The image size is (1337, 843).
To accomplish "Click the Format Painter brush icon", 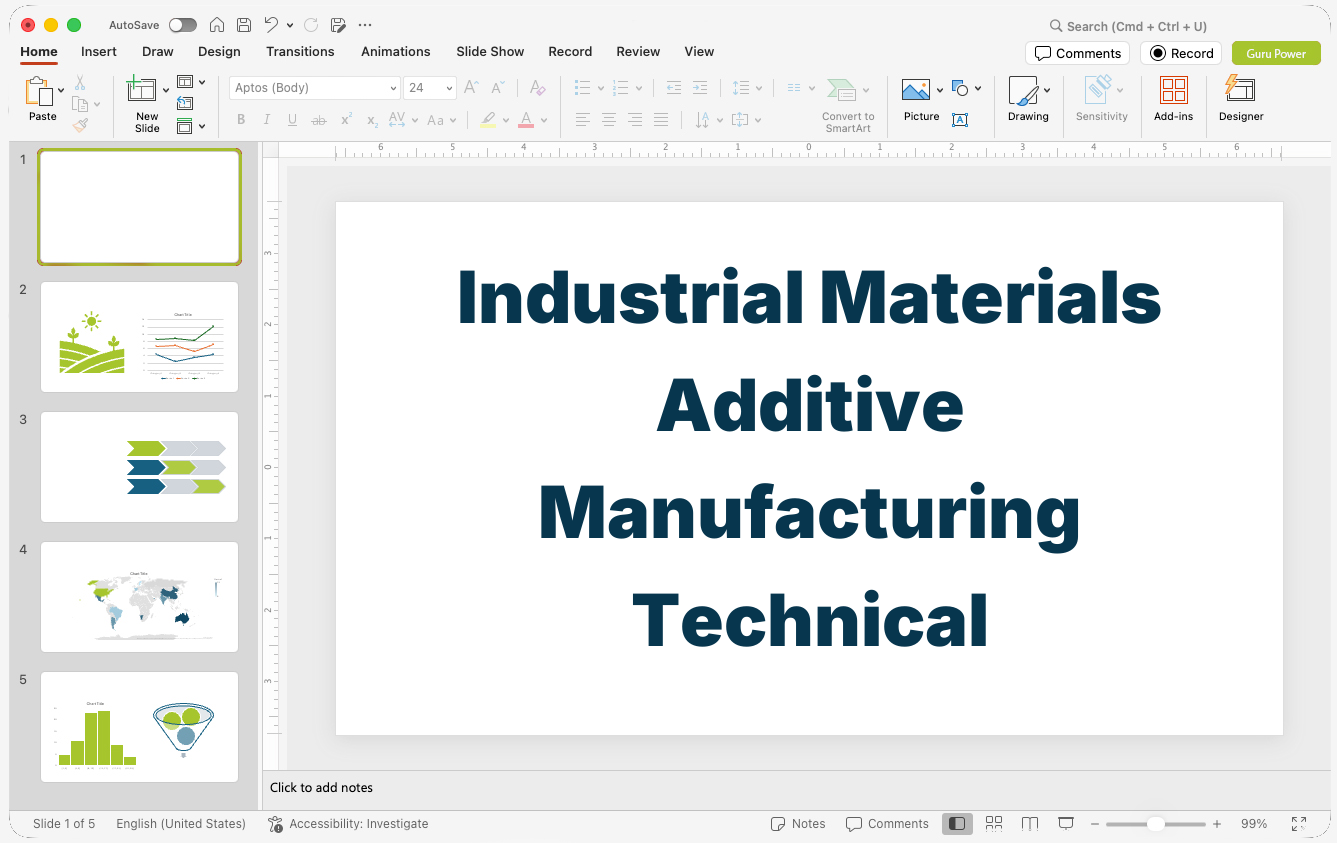I will tap(80, 124).
